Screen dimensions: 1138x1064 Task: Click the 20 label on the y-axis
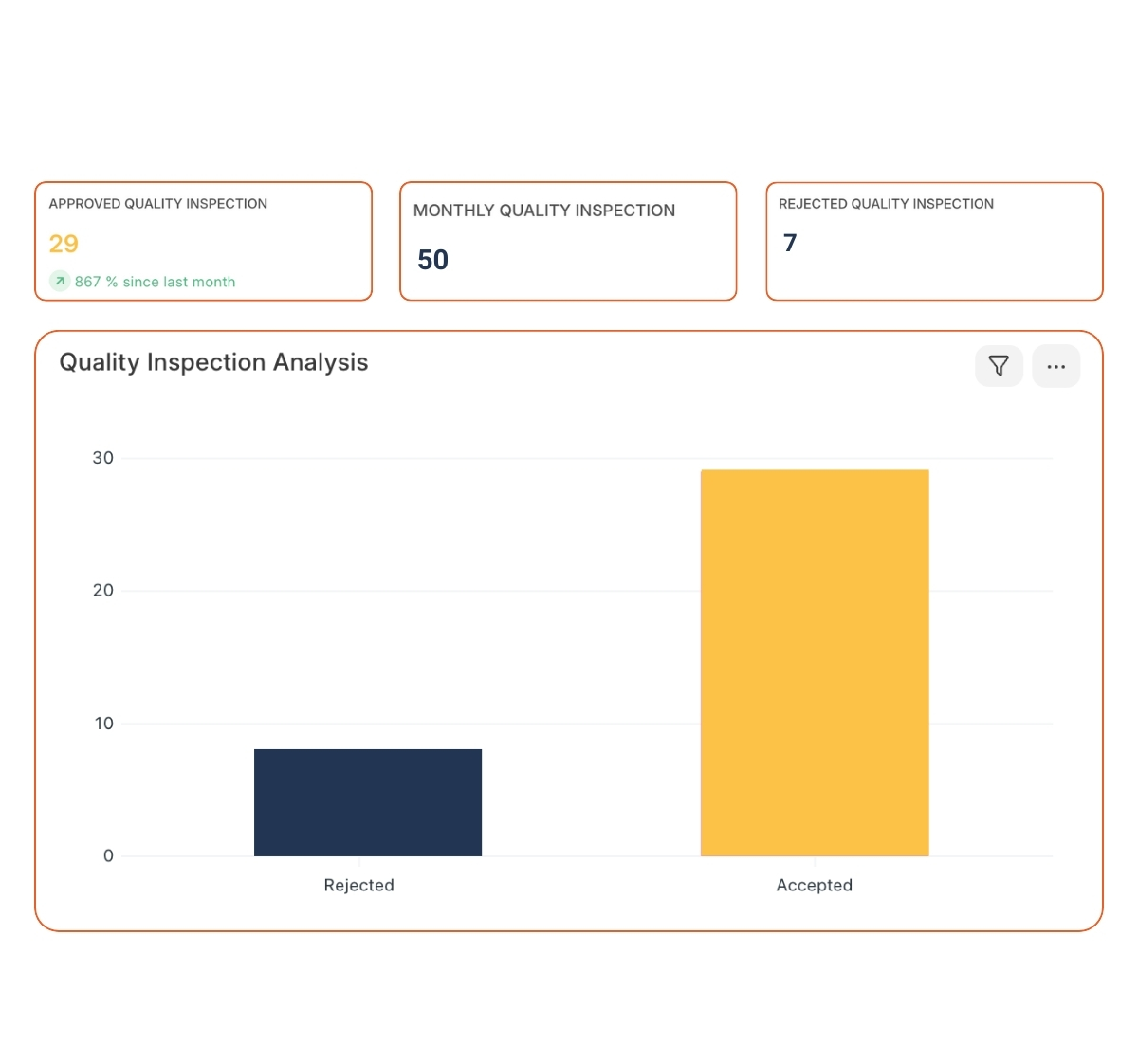point(102,591)
